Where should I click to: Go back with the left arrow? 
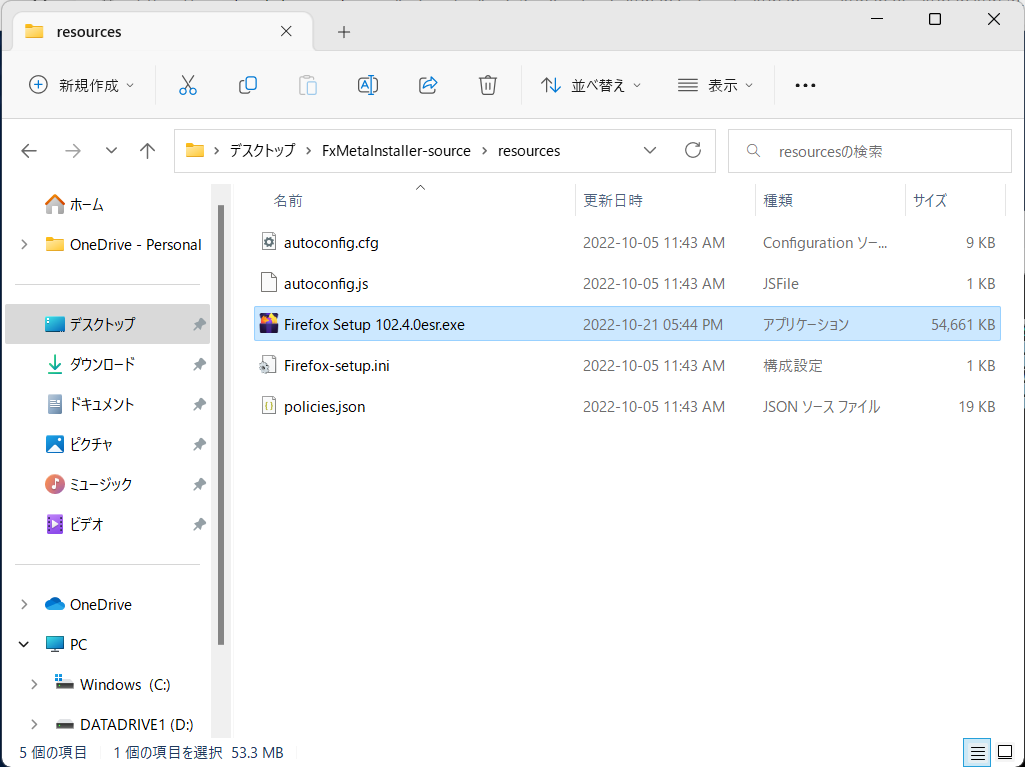29,151
